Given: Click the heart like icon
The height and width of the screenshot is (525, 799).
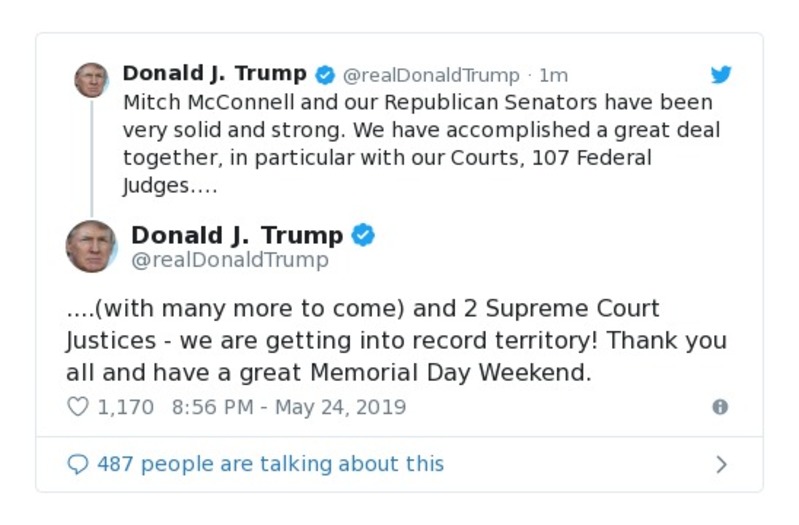Looking at the screenshot, I should click(x=78, y=407).
